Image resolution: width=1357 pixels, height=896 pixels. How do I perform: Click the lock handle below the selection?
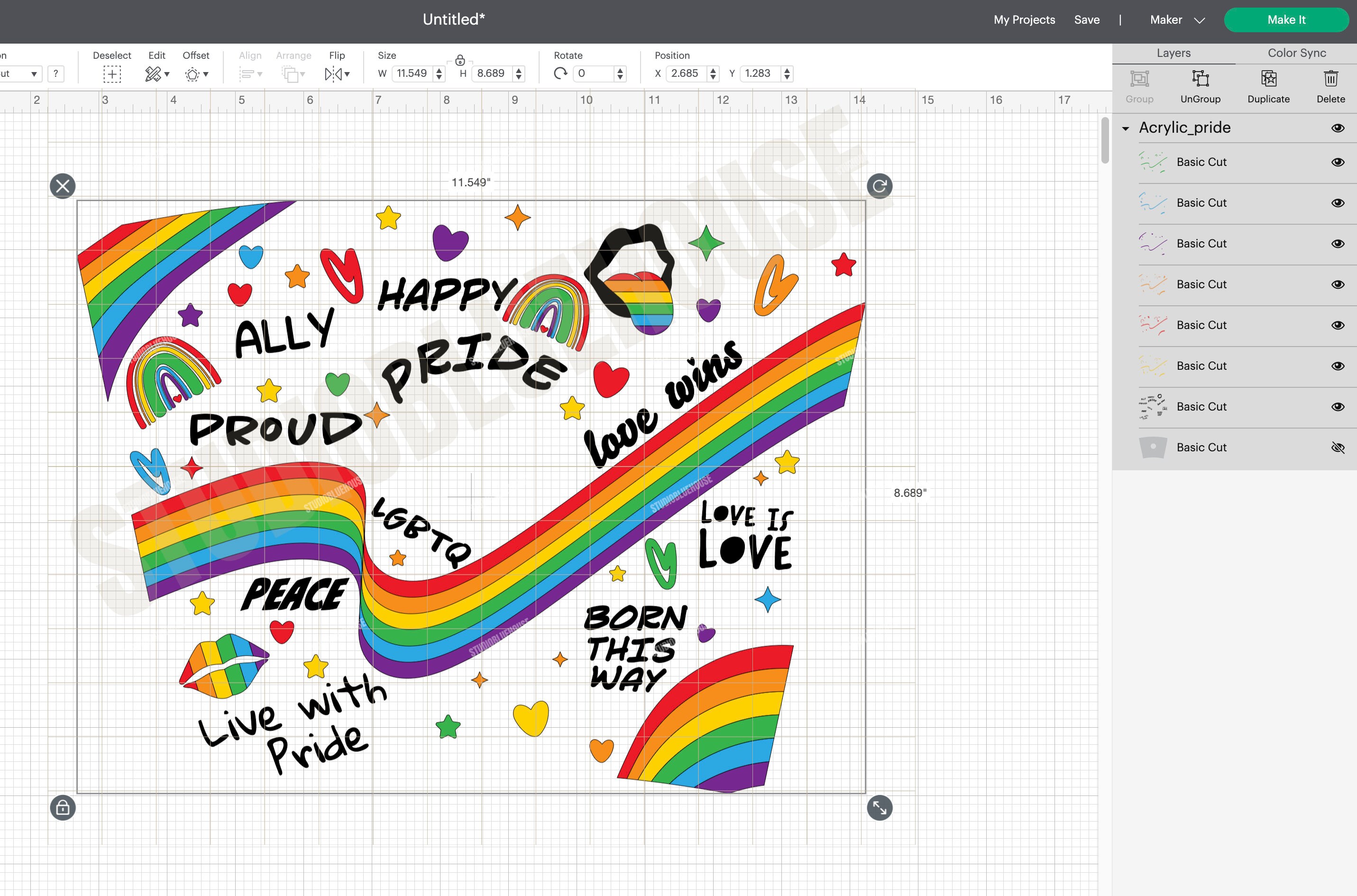coord(62,808)
